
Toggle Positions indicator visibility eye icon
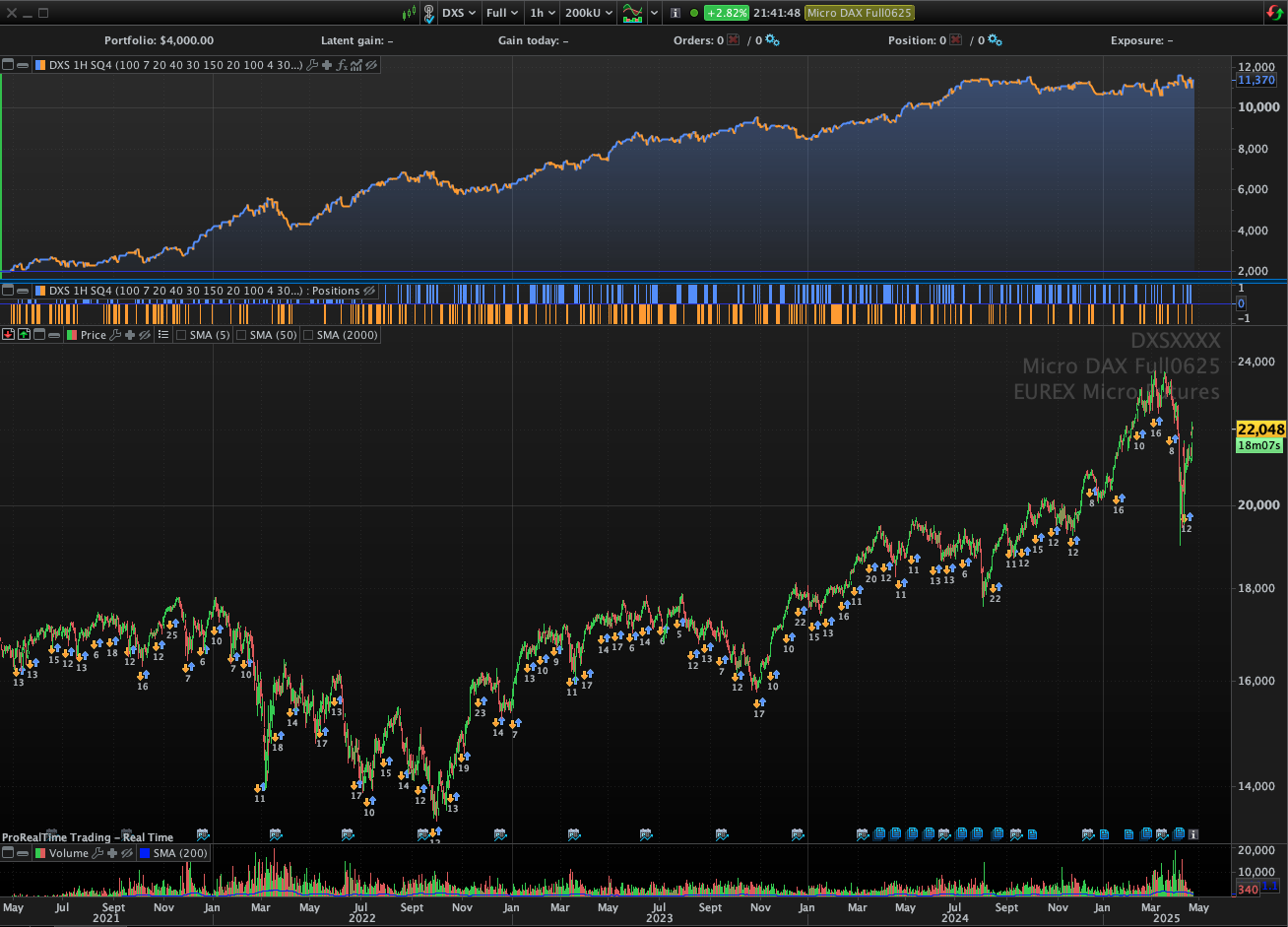(369, 291)
